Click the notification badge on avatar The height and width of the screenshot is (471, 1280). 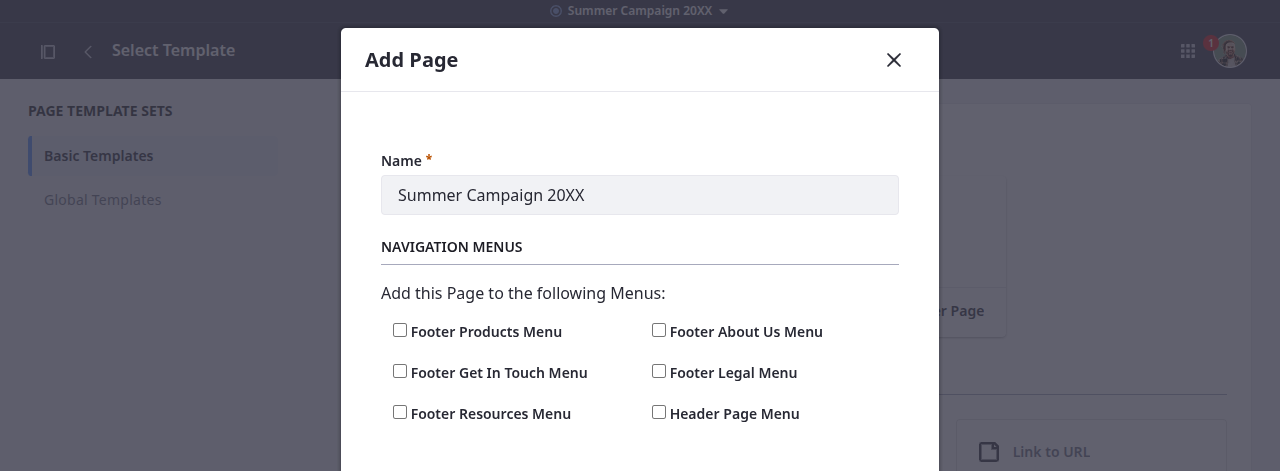[1211, 43]
